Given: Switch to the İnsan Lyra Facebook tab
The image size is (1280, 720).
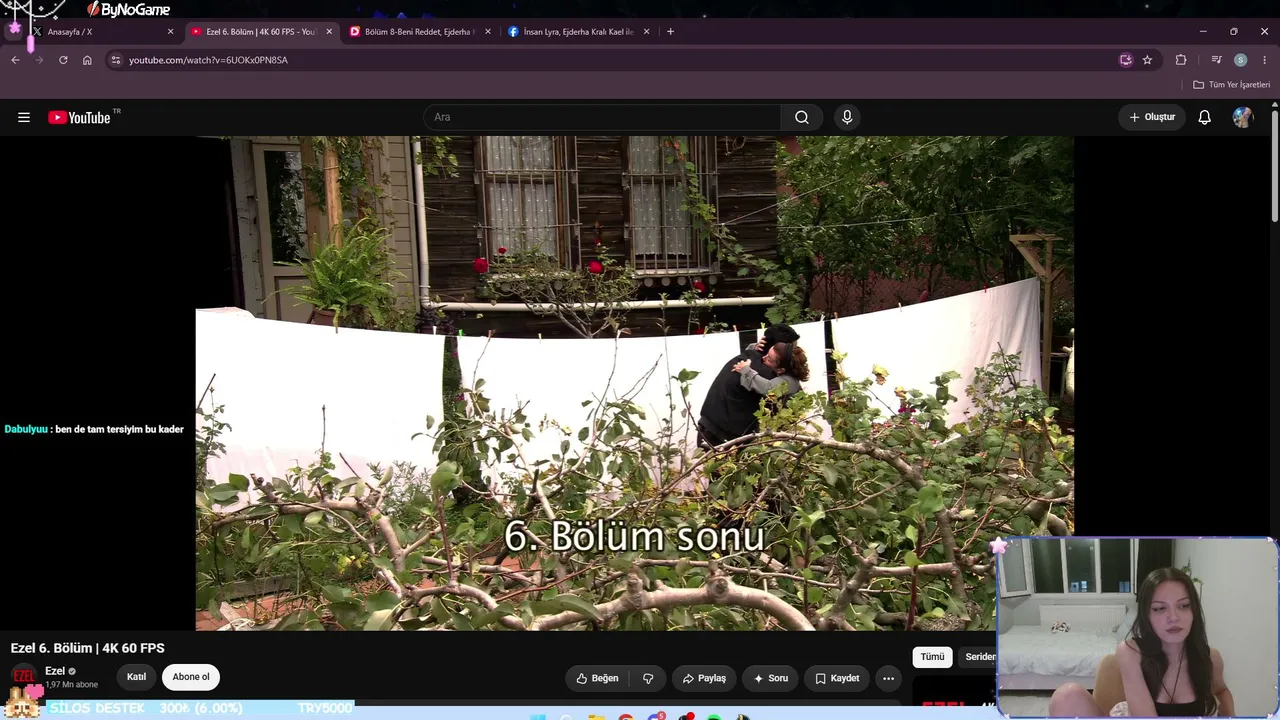Looking at the screenshot, I should click(579, 32).
